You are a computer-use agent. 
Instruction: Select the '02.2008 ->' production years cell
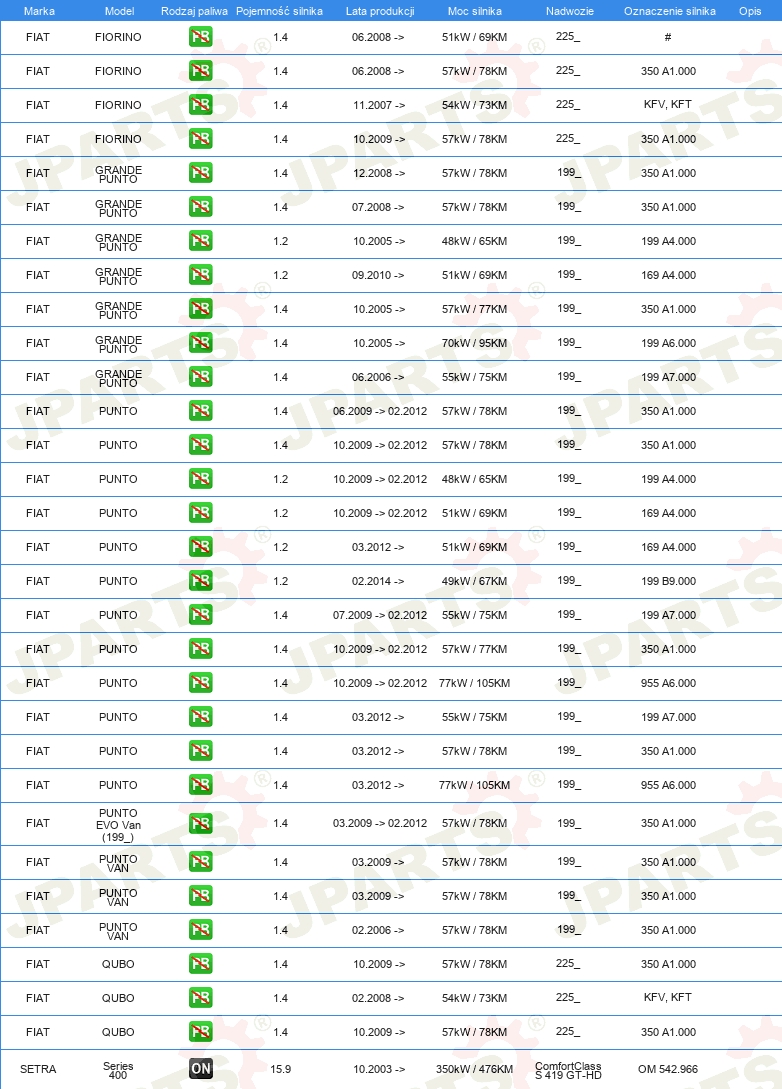tap(378, 998)
